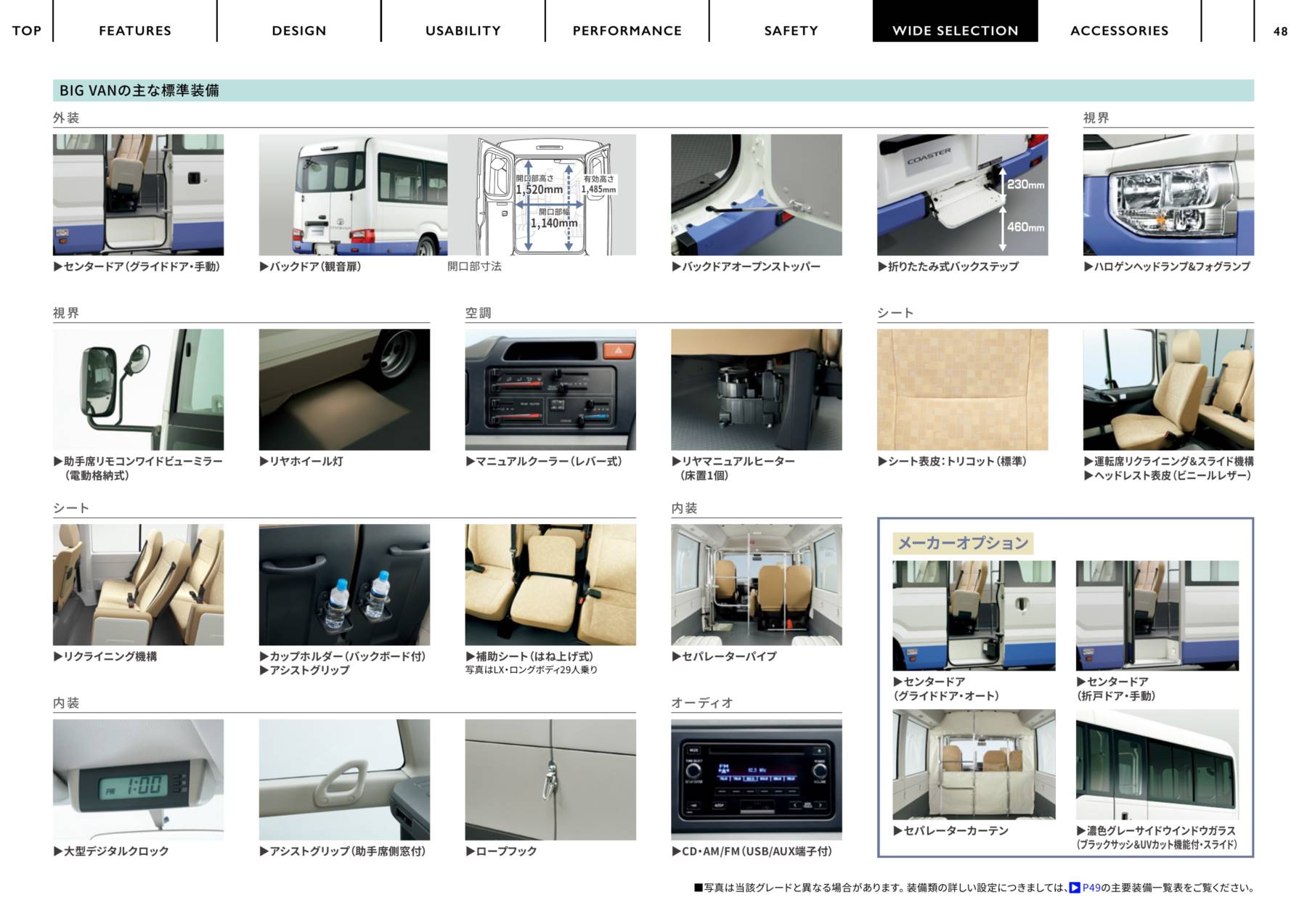
Task: Select the manual cooler lever panel image
Action: (550, 390)
